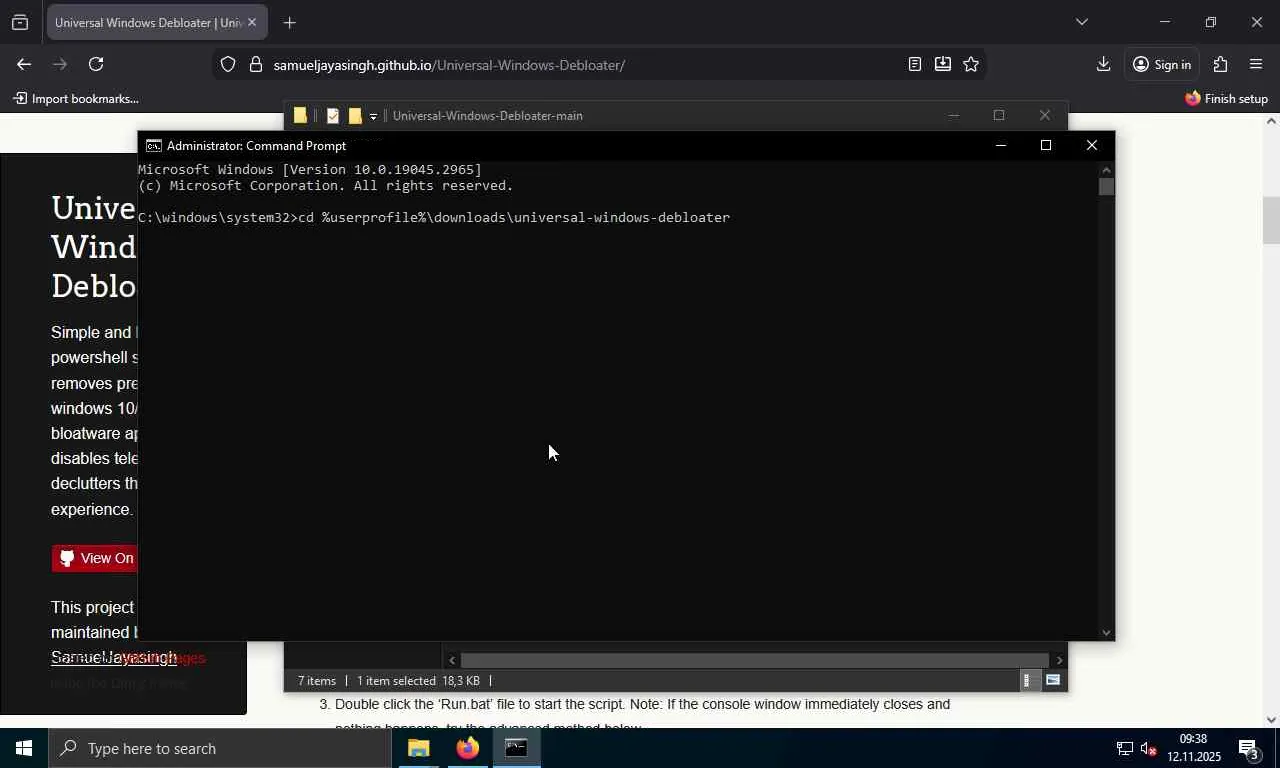Open the Firefox downloads panel

[x=1103, y=64]
